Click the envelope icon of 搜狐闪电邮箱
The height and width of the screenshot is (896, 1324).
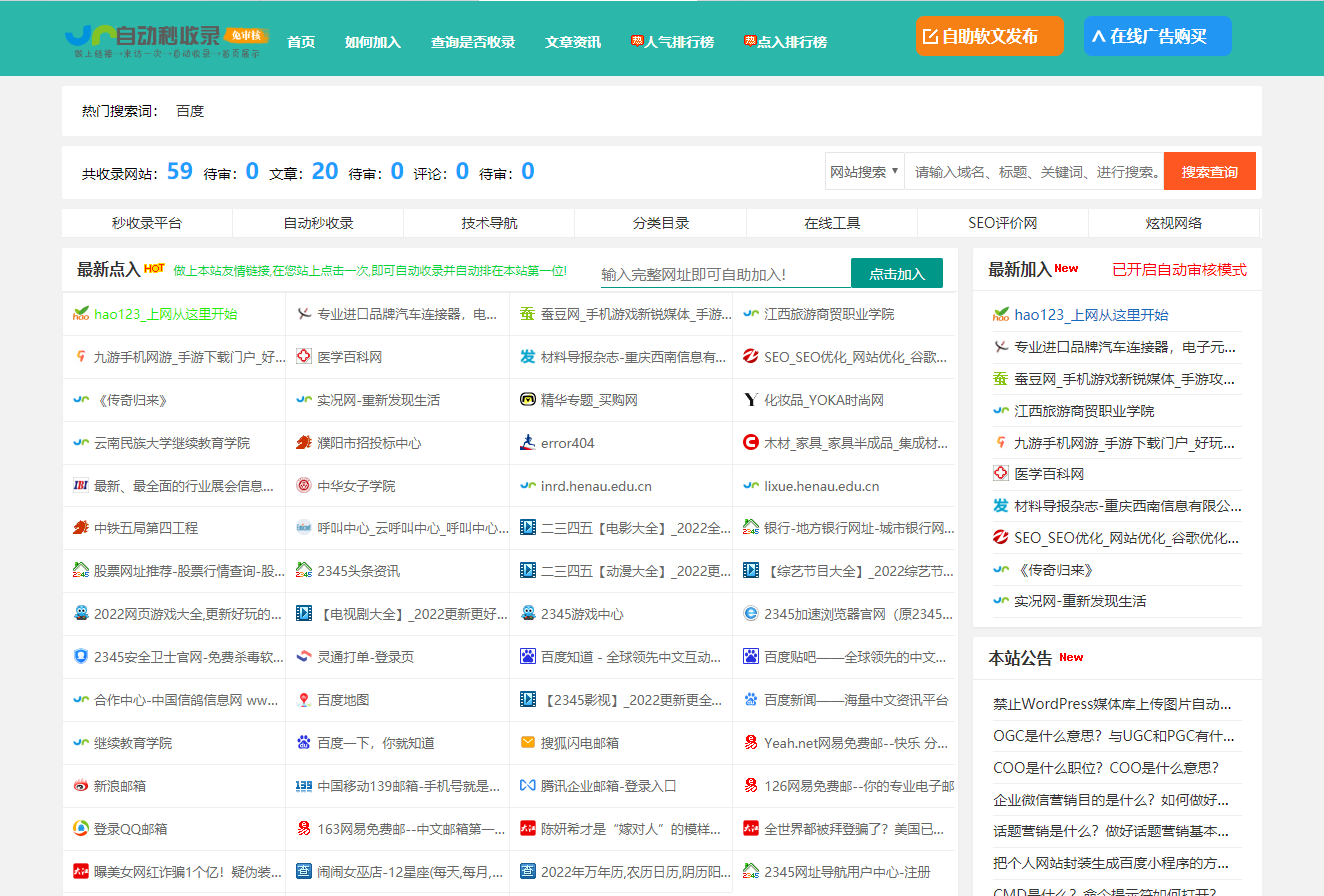tap(527, 744)
